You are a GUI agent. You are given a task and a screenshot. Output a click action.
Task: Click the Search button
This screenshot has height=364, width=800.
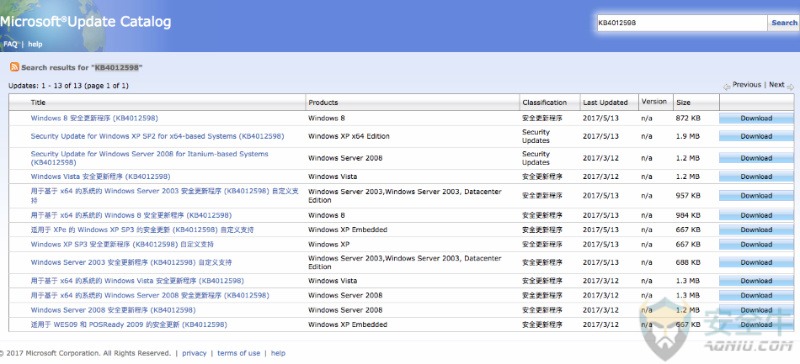[x=784, y=22]
